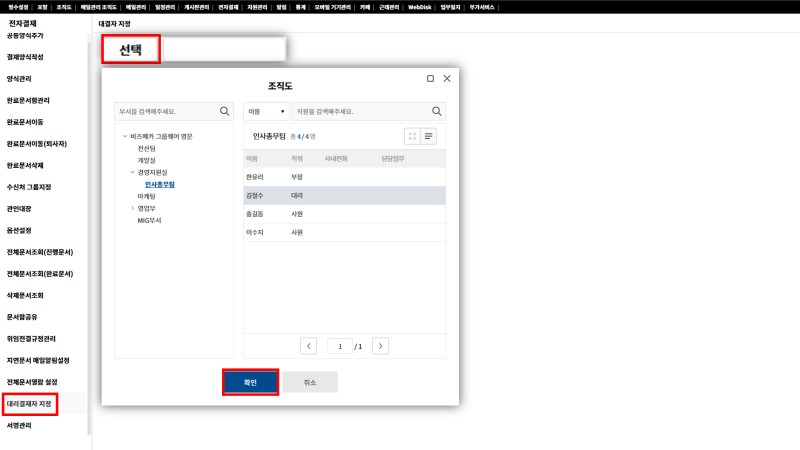Go to the previous page of employees
The width and height of the screenshot is (800, 450).
[x=309, y=346]
